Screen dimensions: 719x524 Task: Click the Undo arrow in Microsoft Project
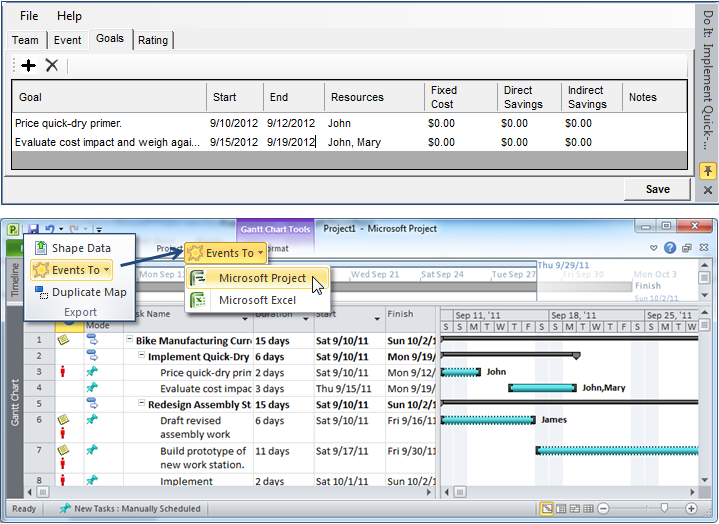50,229
